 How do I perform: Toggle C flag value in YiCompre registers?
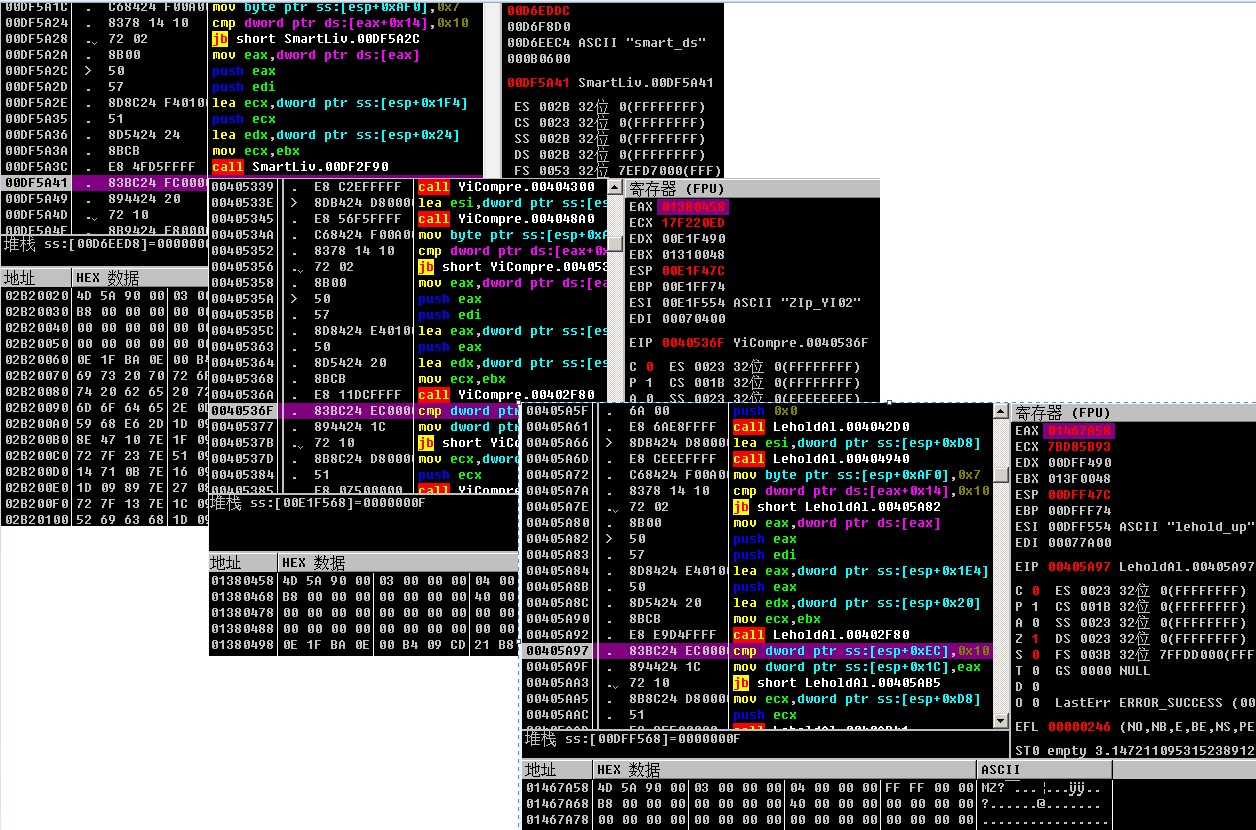point(650,367)
